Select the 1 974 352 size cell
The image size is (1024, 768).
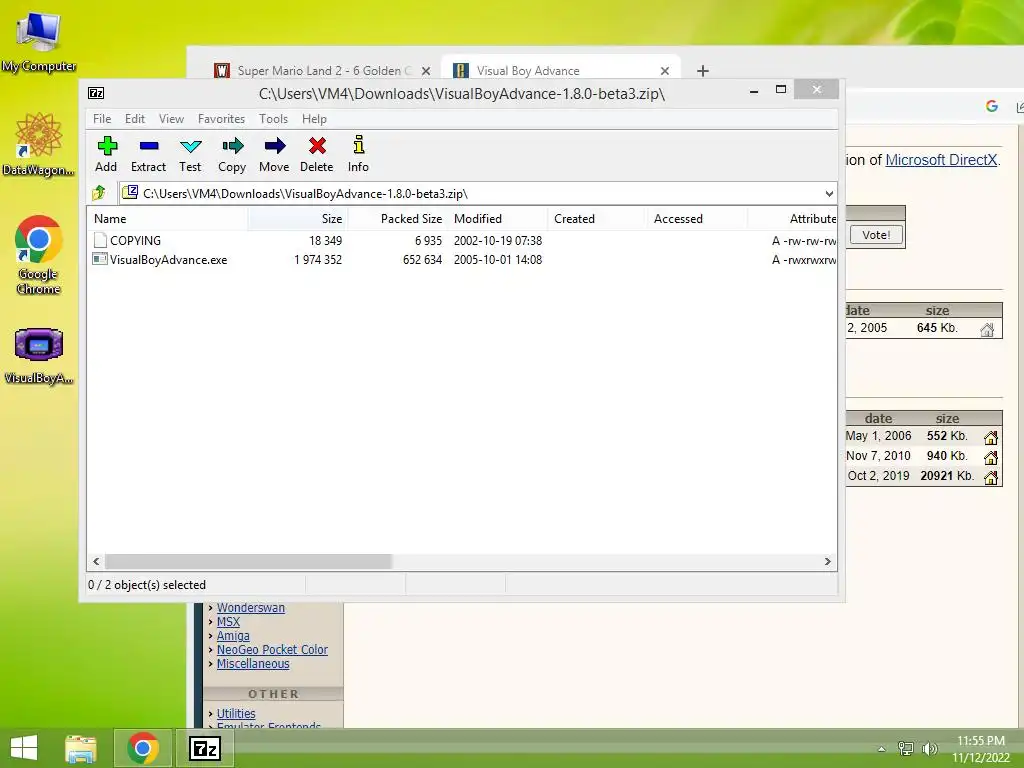coord(318,259)
